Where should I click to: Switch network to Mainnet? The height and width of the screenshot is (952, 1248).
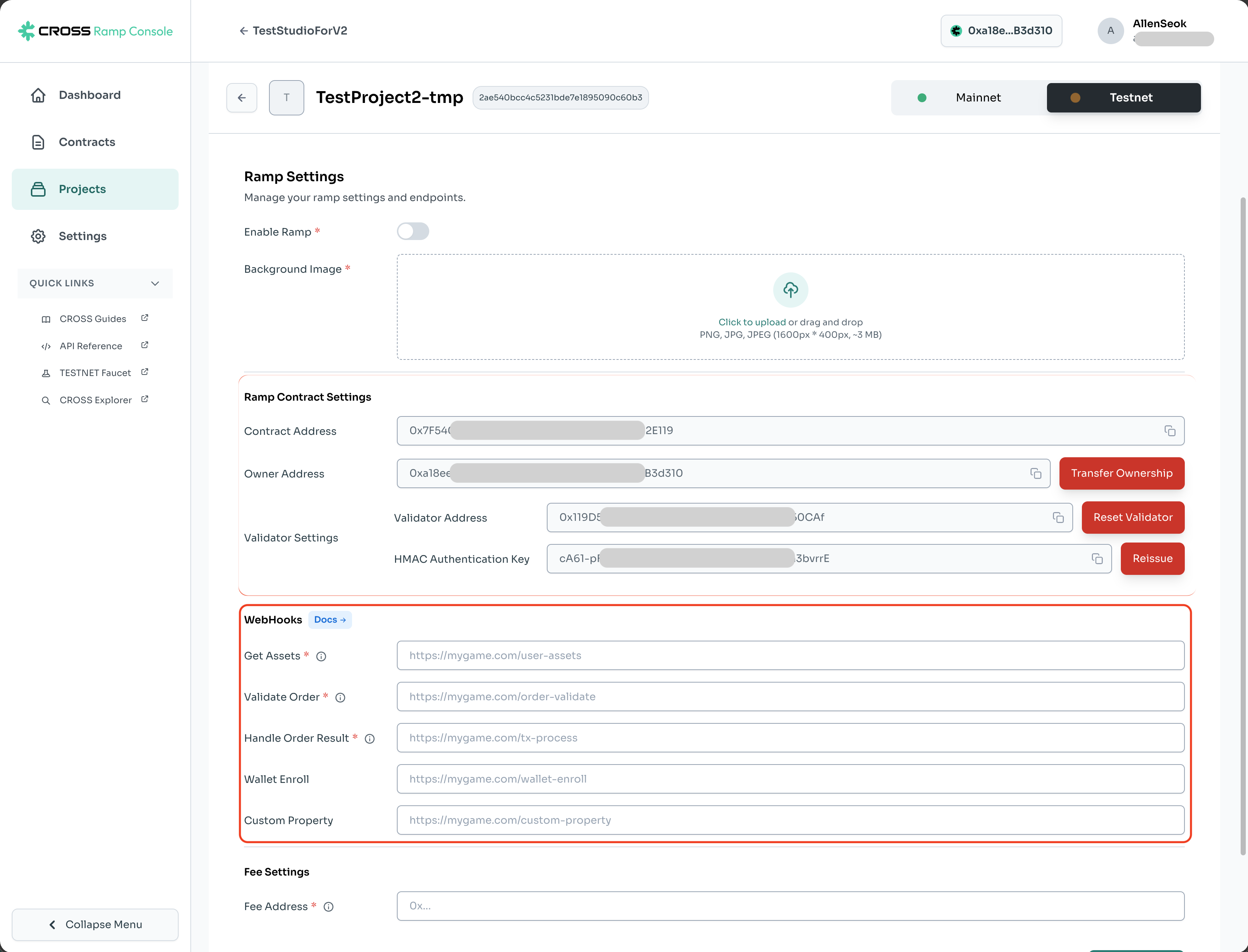click(969, 97)
